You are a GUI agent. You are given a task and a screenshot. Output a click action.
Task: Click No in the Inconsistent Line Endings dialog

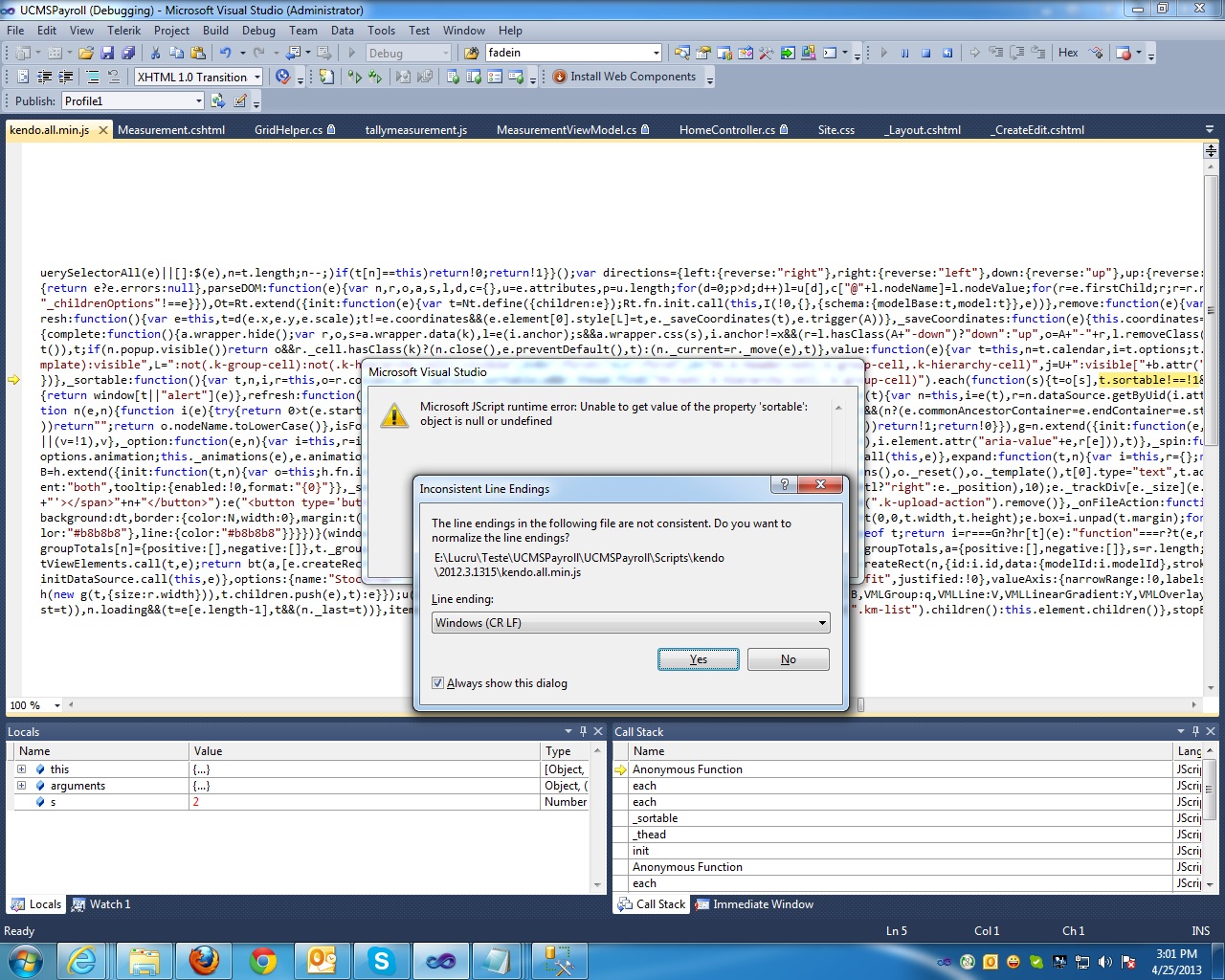click(788, 659)
